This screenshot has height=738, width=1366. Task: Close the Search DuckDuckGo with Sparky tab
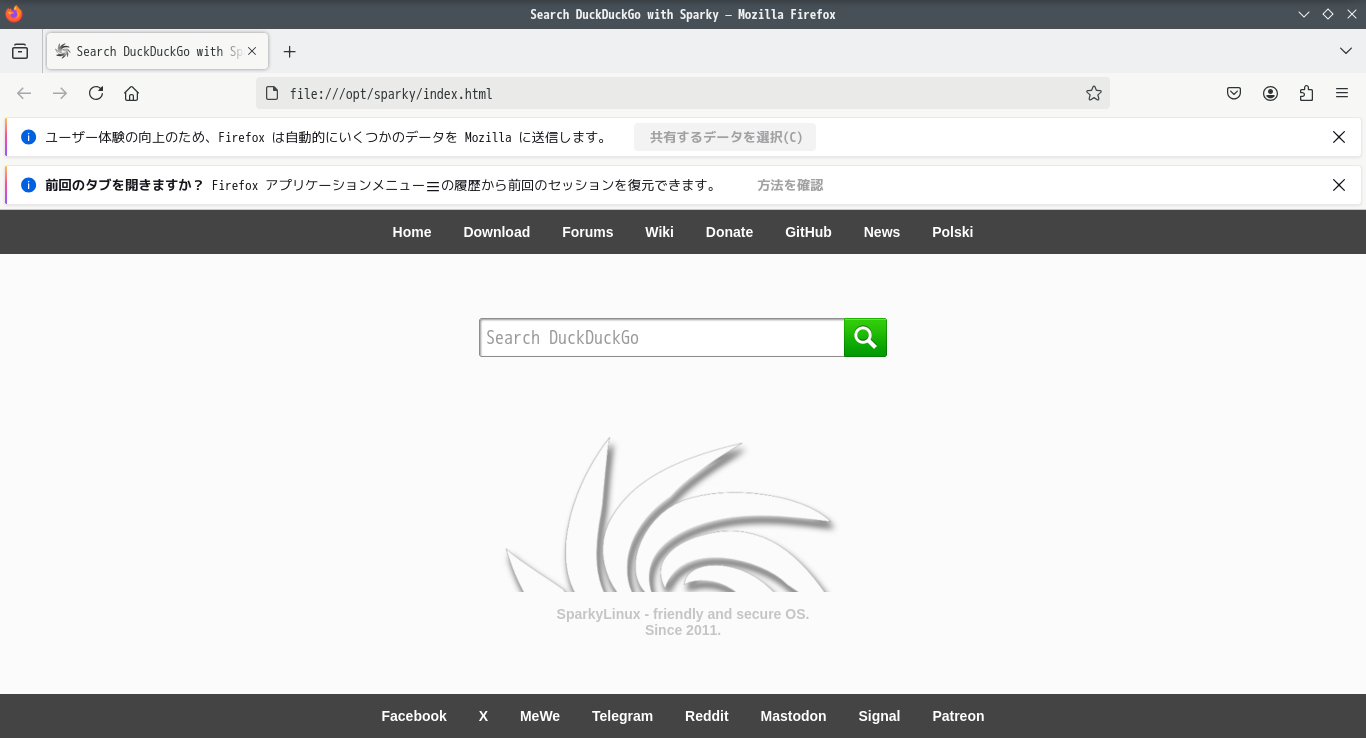[252, 51]
